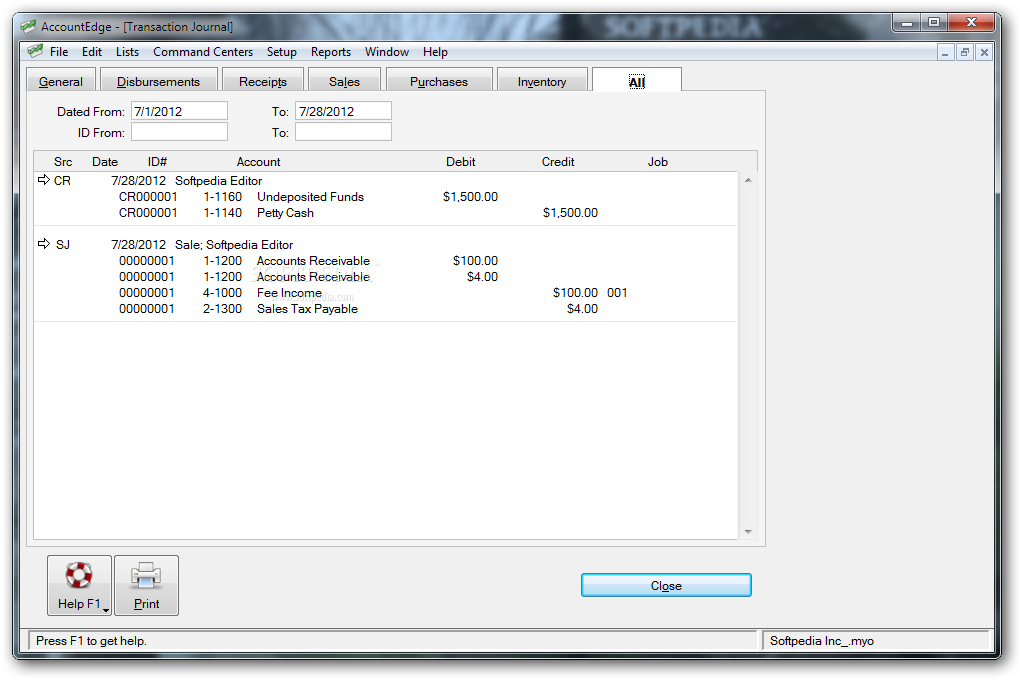Open the Reports menu
Viewport: 1022px width, 680px height.
330,52
